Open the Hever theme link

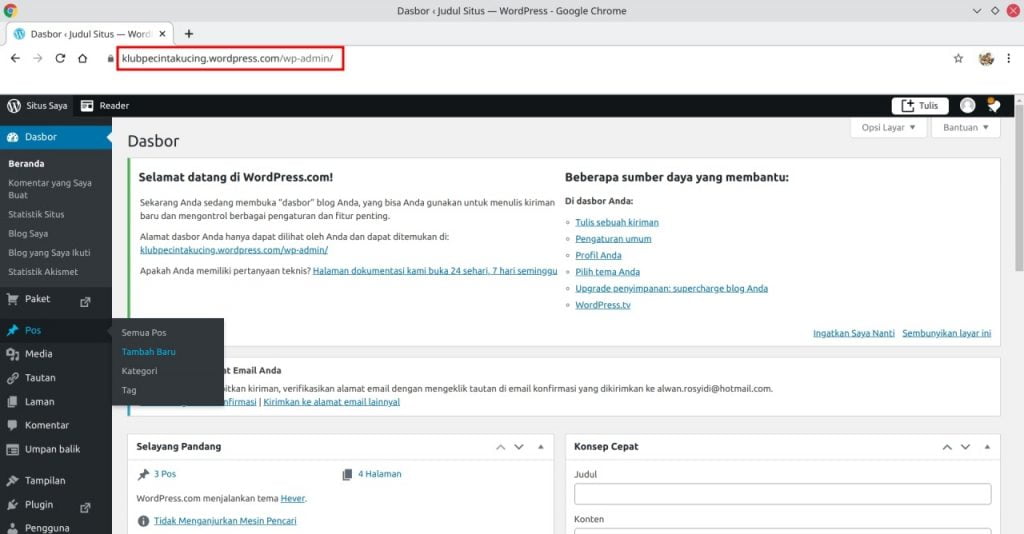[x=292, y=499]
